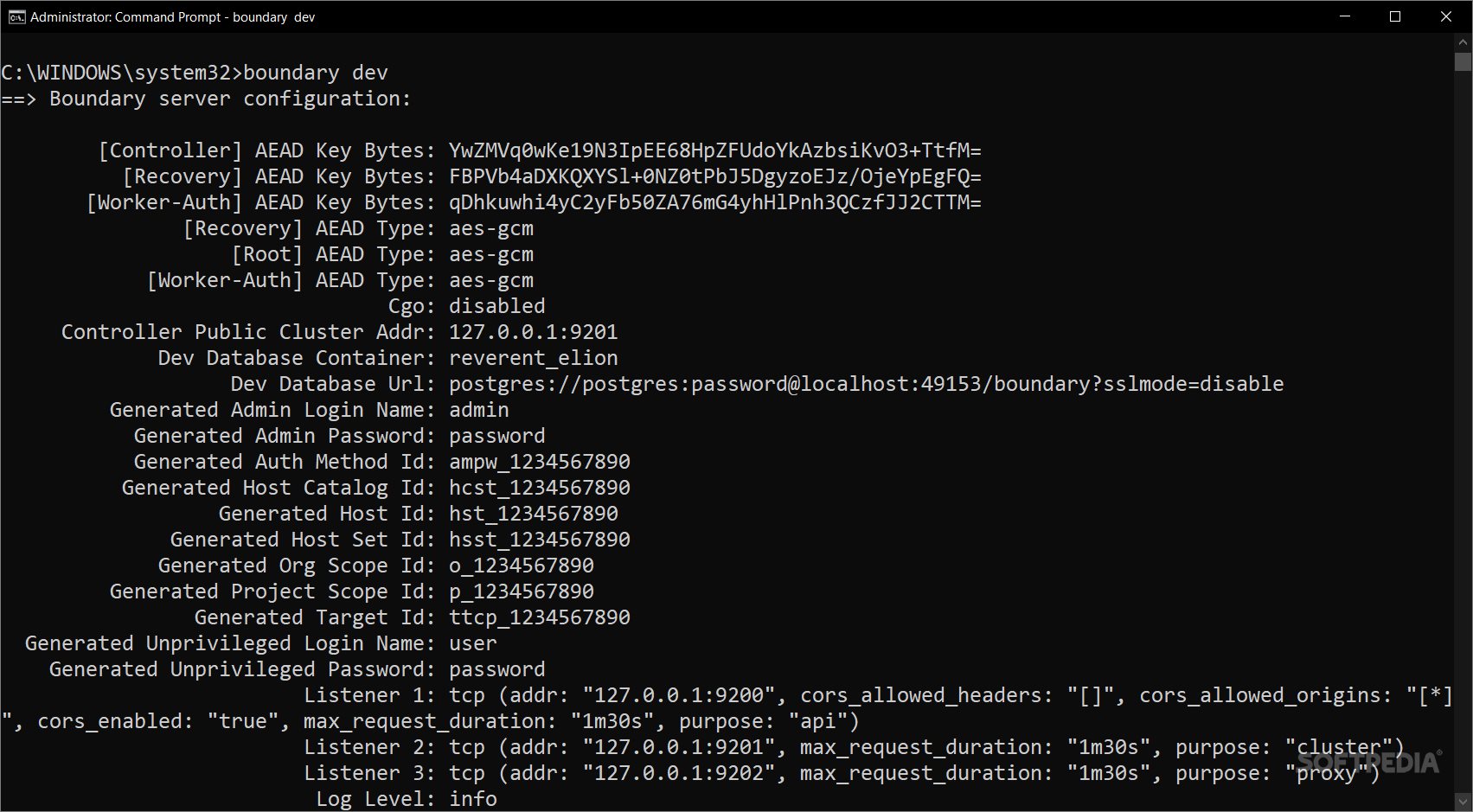Image resolution: width=1473 pixels, height=812 pixels.
Task: Close the Command Prompt window
Action: pos(1446,16)
